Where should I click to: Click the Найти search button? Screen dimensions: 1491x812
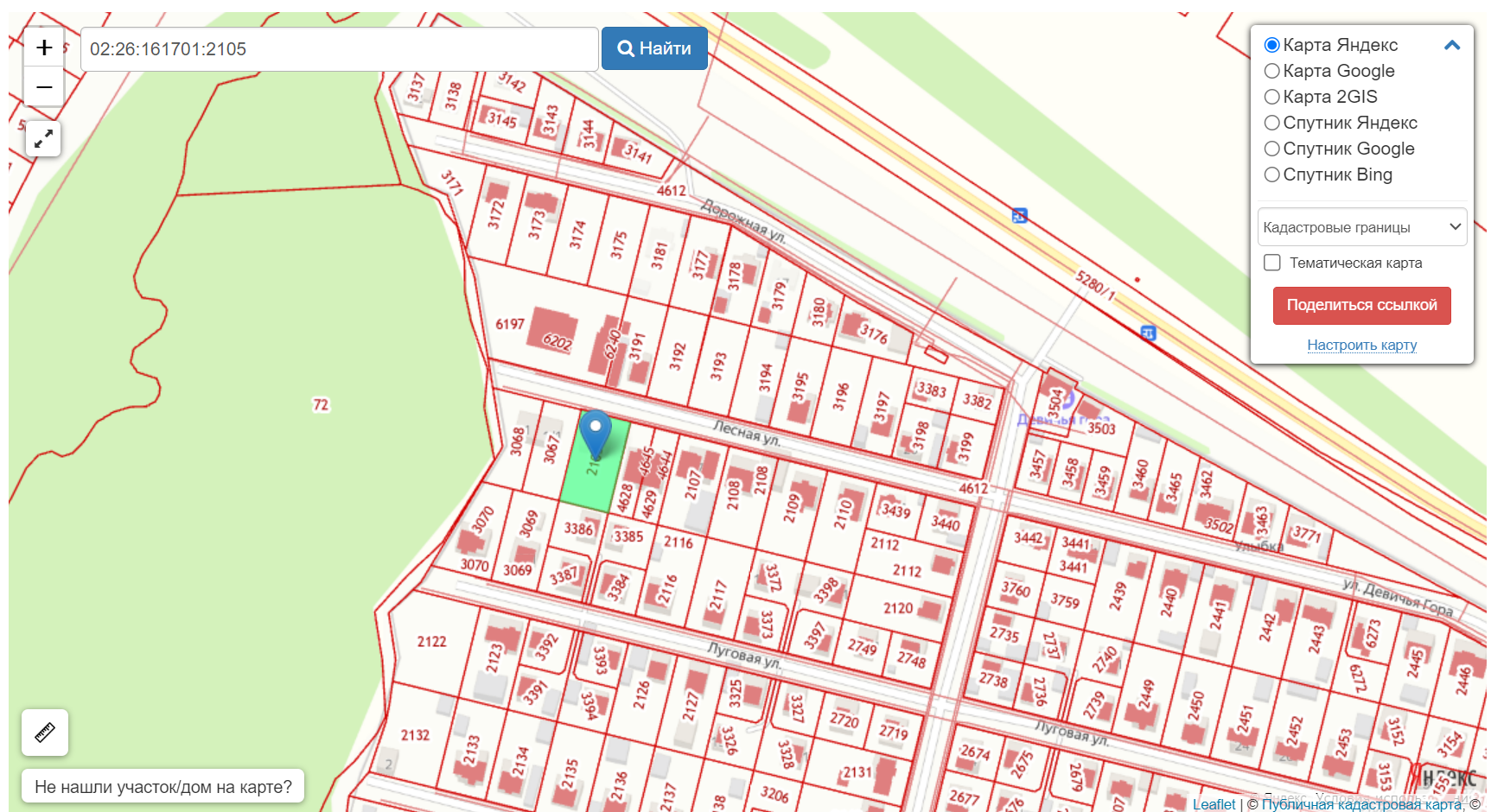(x=654, y=48)
